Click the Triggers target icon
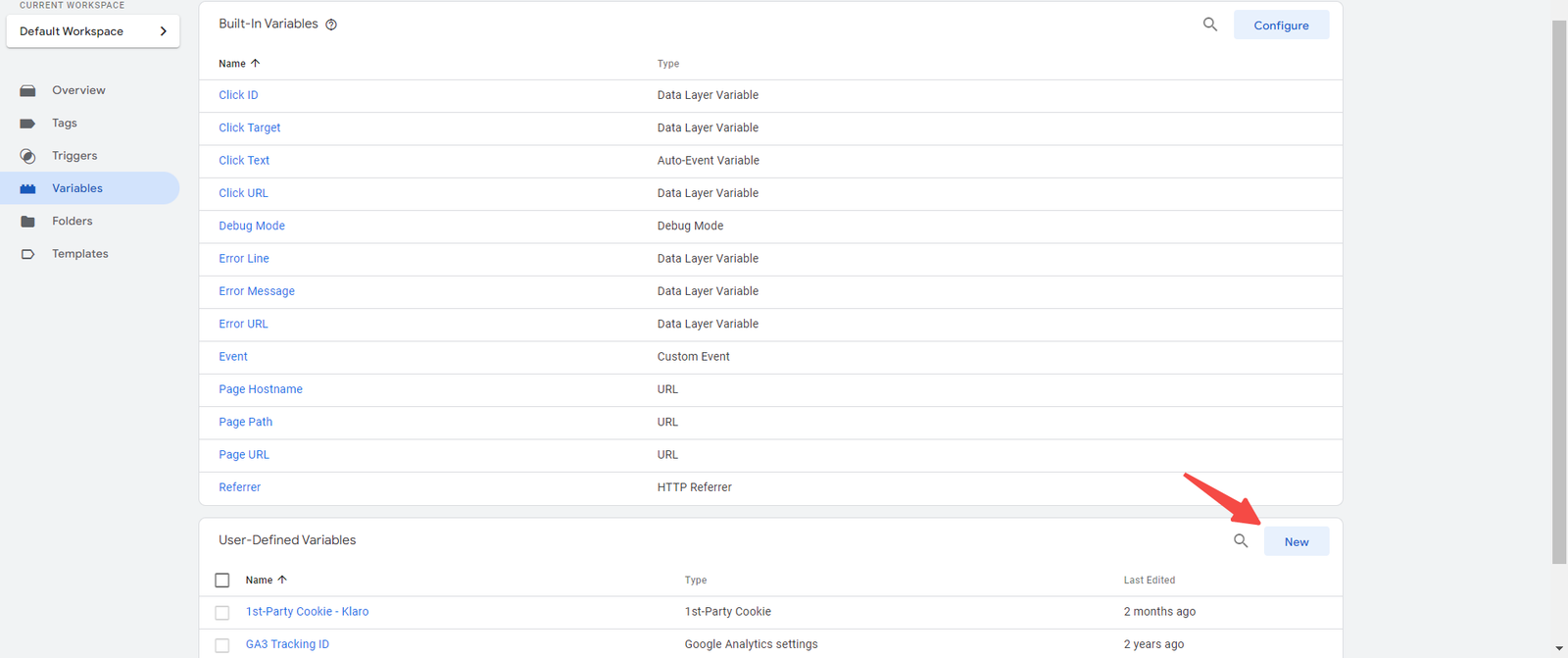Image resolution: width=1568 pixels, height=658 pixels. coord(27,156)
